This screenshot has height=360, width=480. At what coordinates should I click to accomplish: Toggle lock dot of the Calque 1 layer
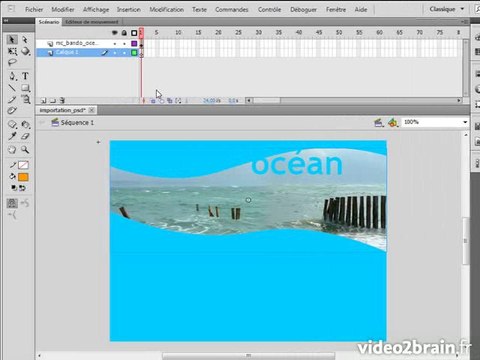(x=124, y=53)
